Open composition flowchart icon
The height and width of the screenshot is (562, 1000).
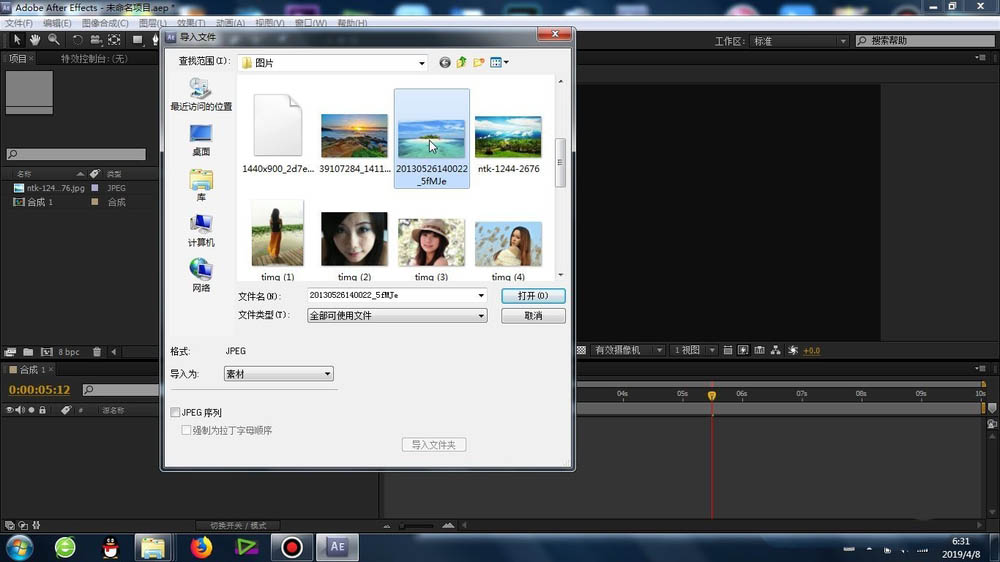click(776, 350)
